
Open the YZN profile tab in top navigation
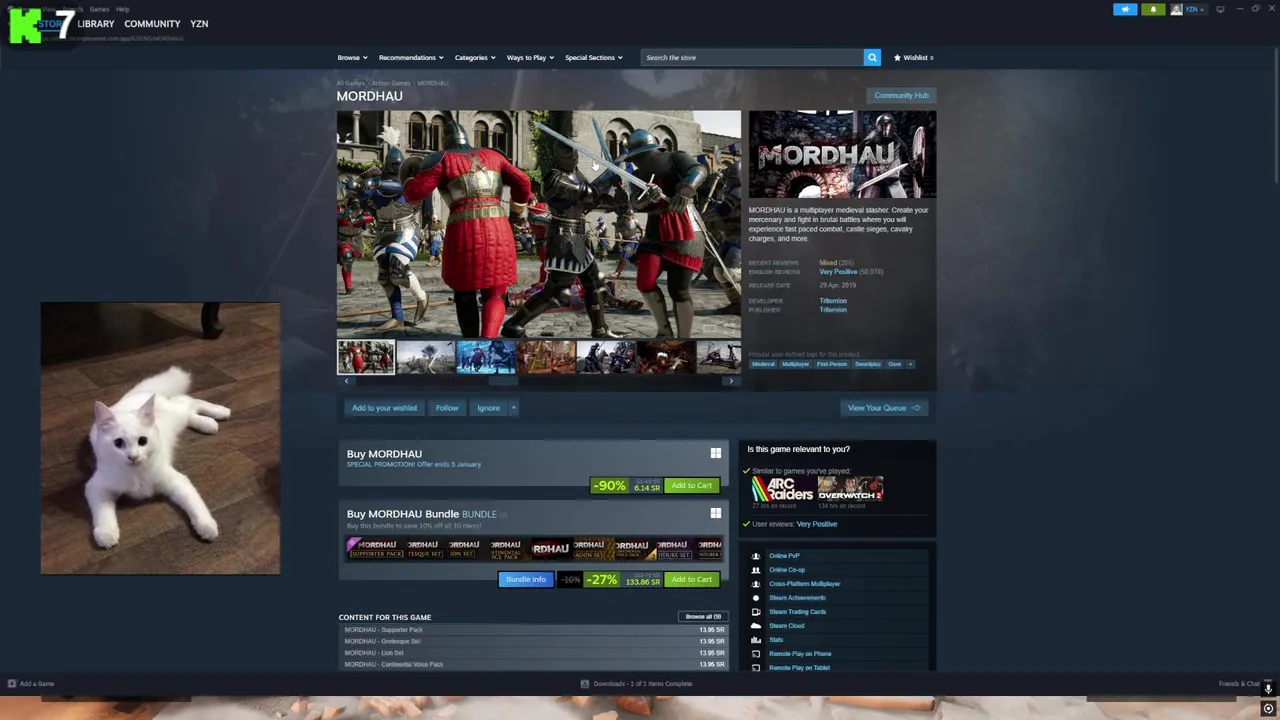pos(199,24)
